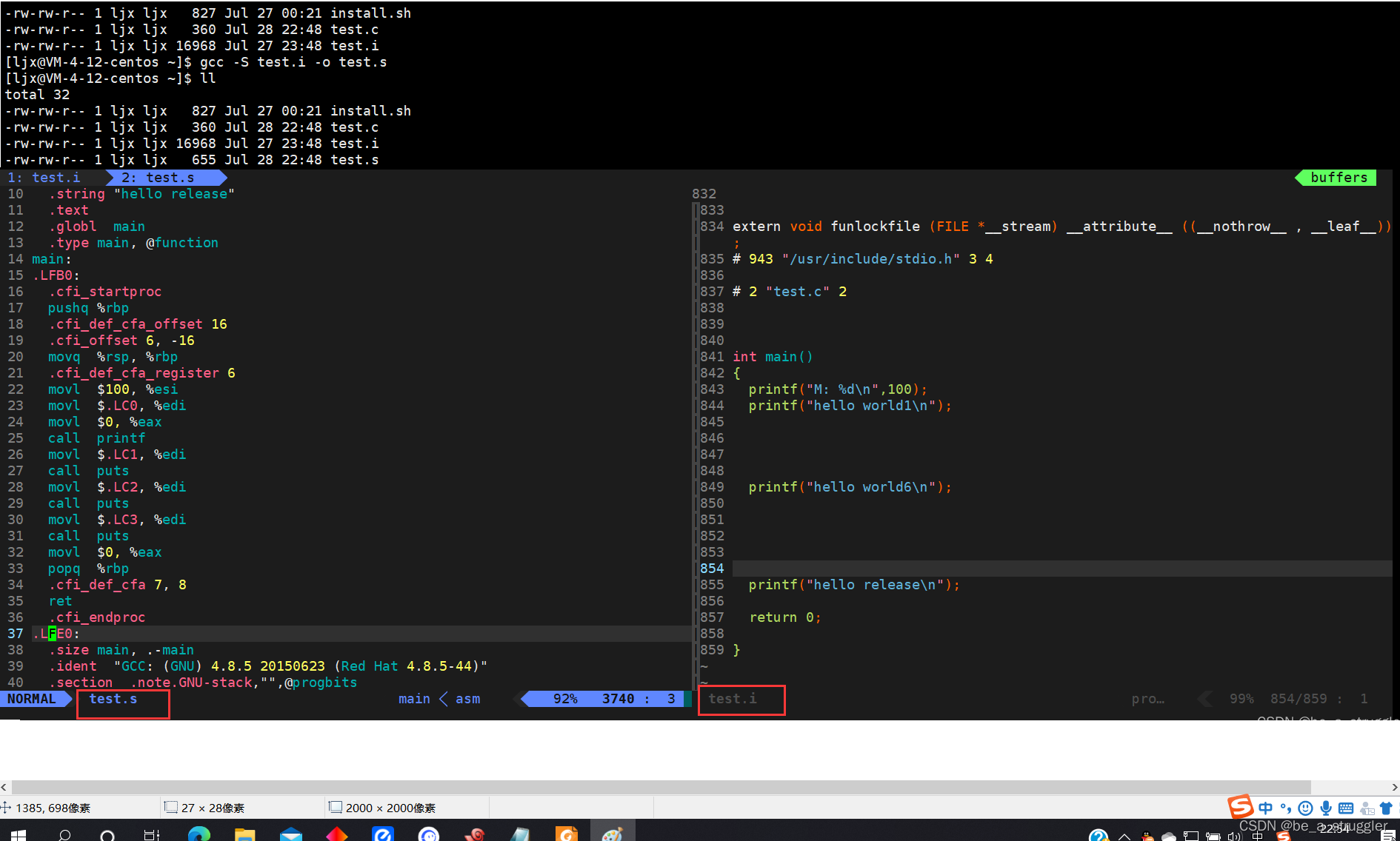The height and width of the screenshot is (841, 1400).
Task: Click 'gcc -S test.i -o test.s' command
Action: pyautogui.click(x=293, y=62)
